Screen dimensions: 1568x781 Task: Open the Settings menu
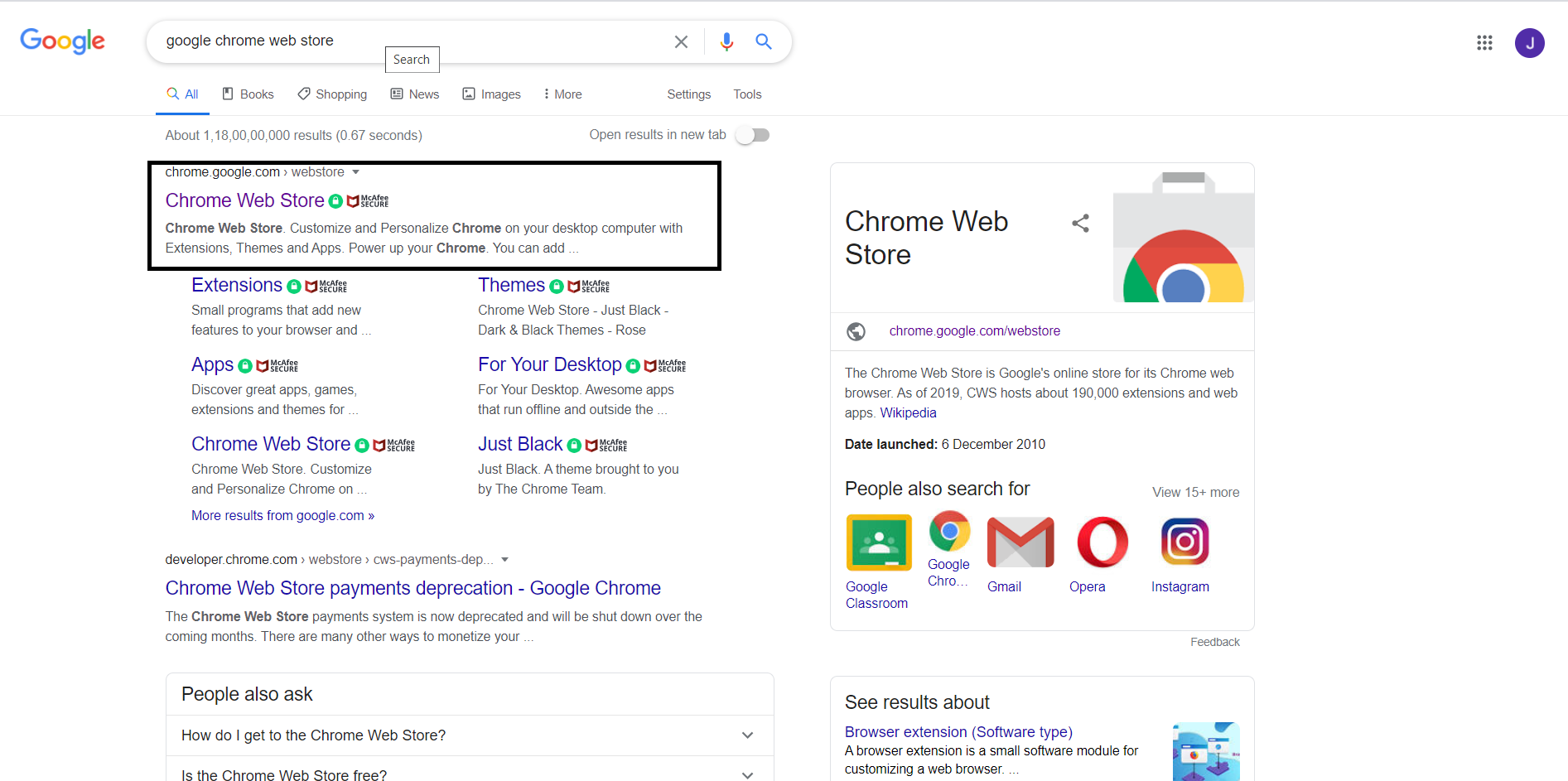[x=689, y=94]
